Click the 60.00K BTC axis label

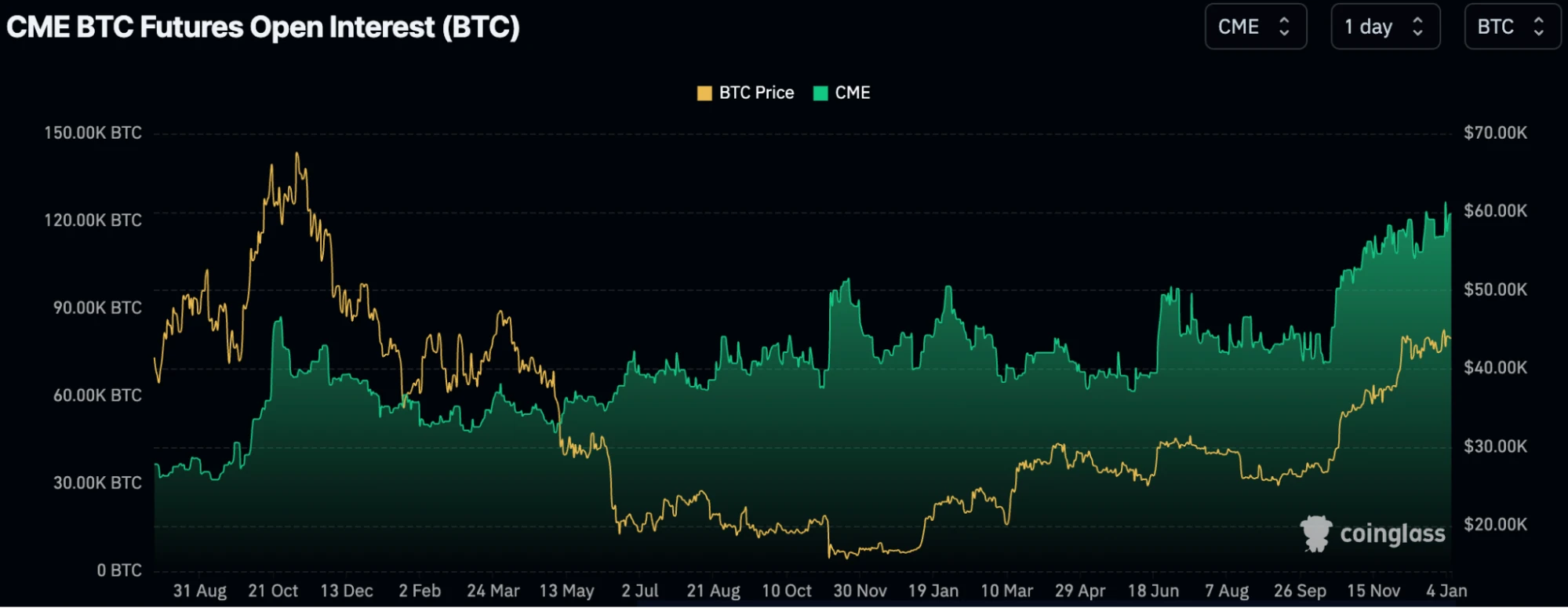[x=97, y=395]
